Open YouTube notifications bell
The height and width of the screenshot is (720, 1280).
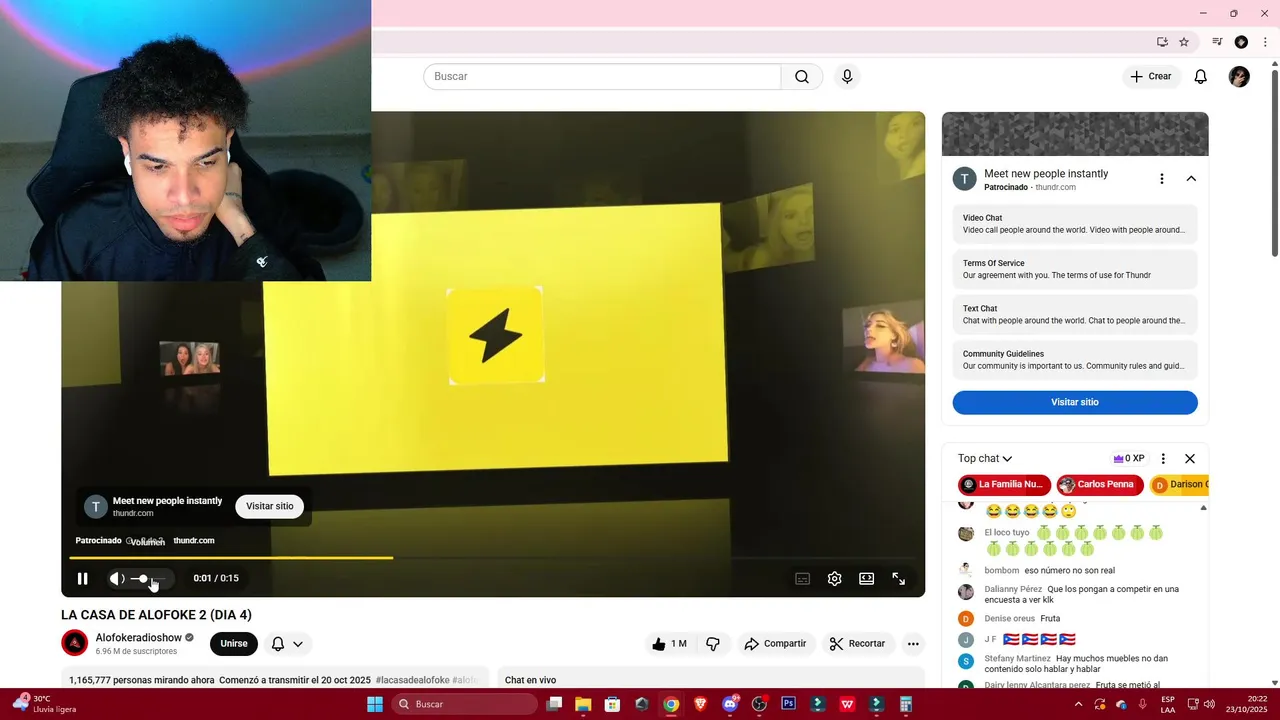(1201, 77)
